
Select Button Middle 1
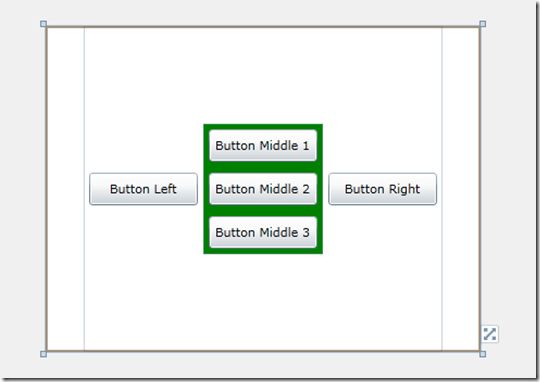click(x=263, y=145)
